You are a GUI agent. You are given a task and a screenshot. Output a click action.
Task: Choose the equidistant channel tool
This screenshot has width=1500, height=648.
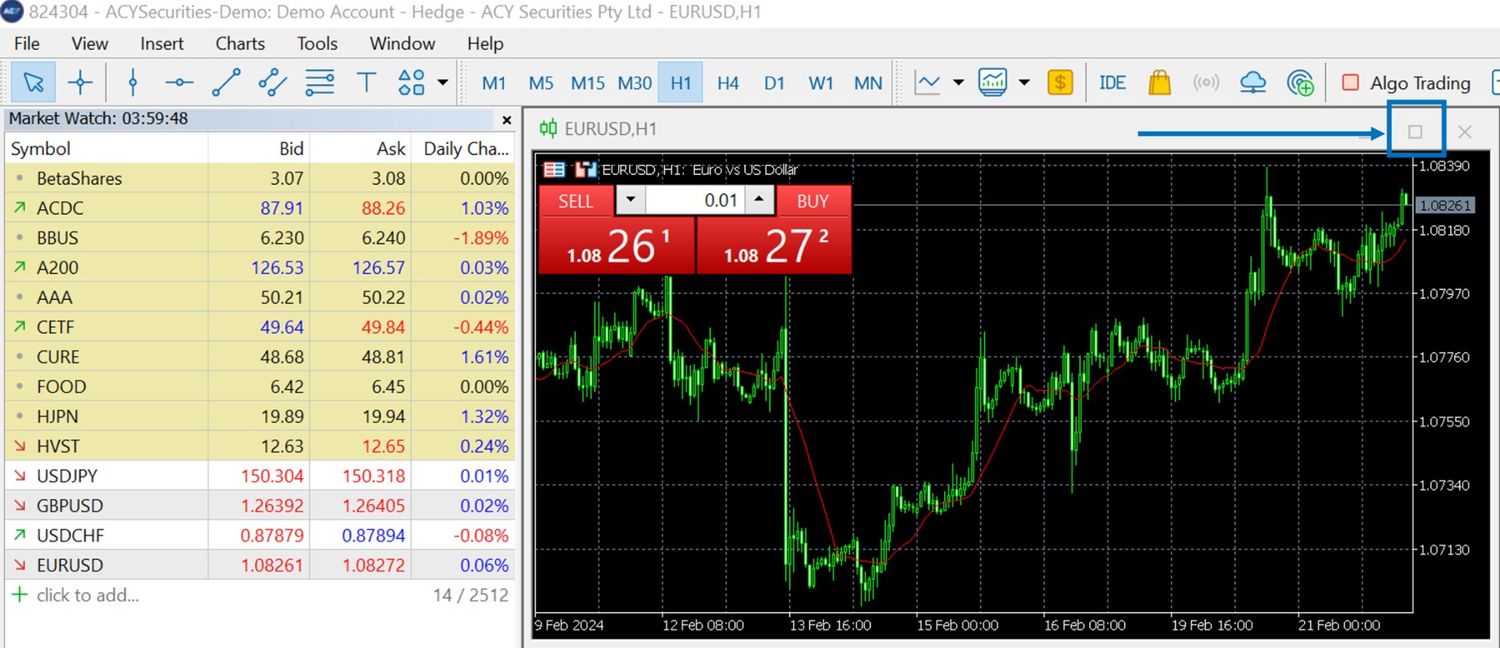pos(272,83)
